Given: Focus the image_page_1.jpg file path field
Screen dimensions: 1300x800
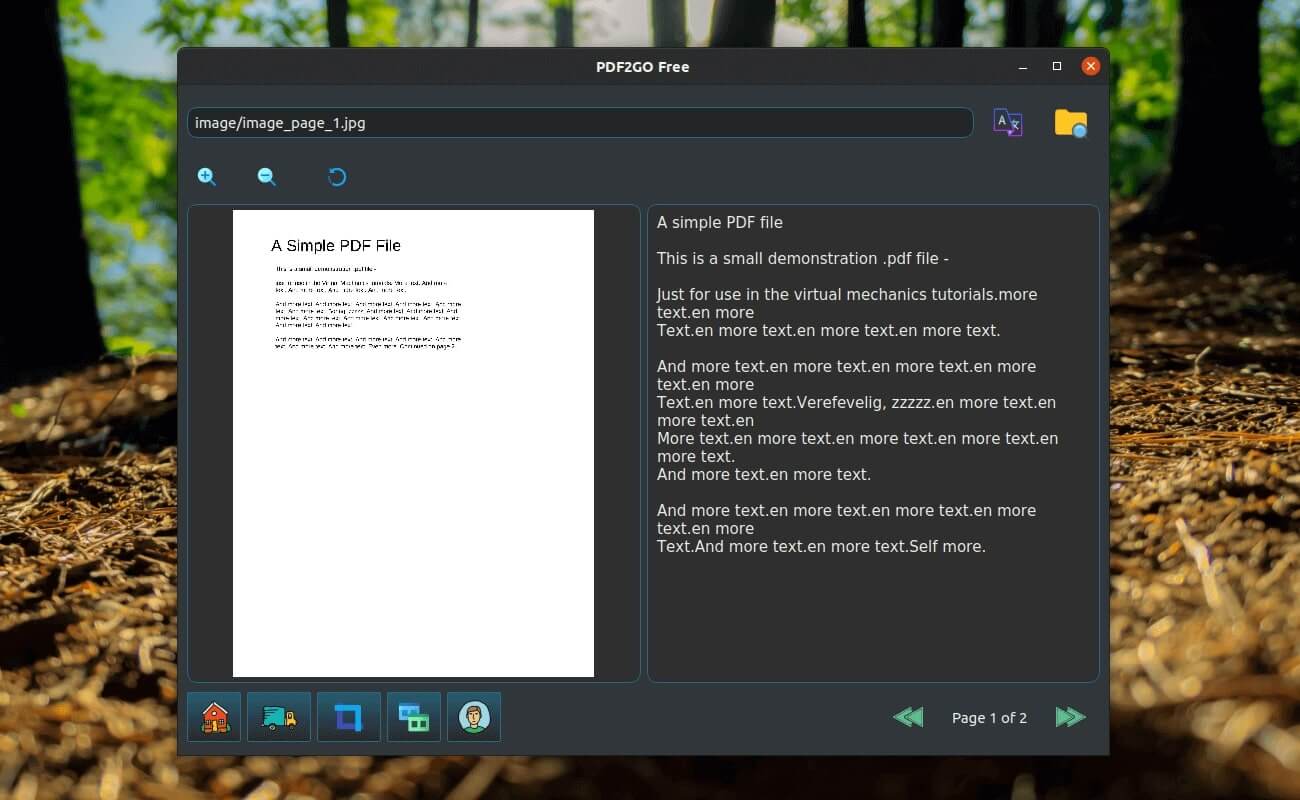Looking at the screenshot, I should (x=580, y=123).
